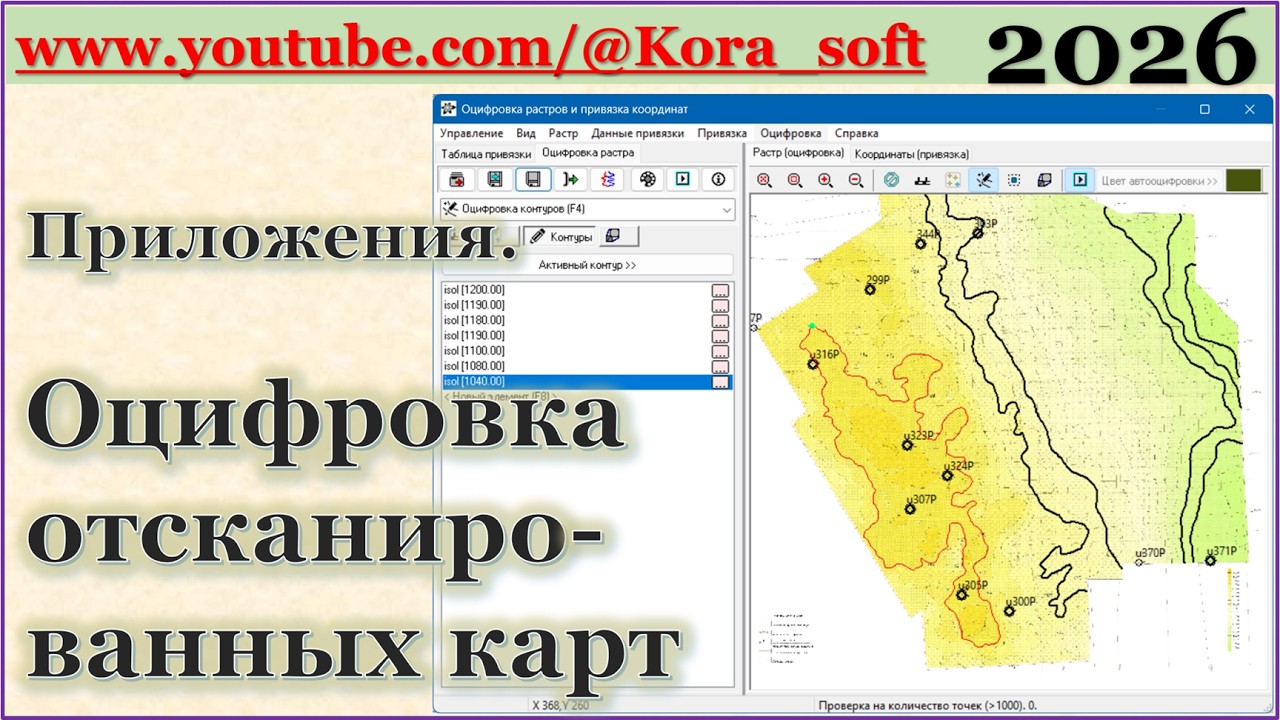Click the u307P well marker on the map
The image size is (1280, 720).
pyautogui.click(x=910, y=509)
